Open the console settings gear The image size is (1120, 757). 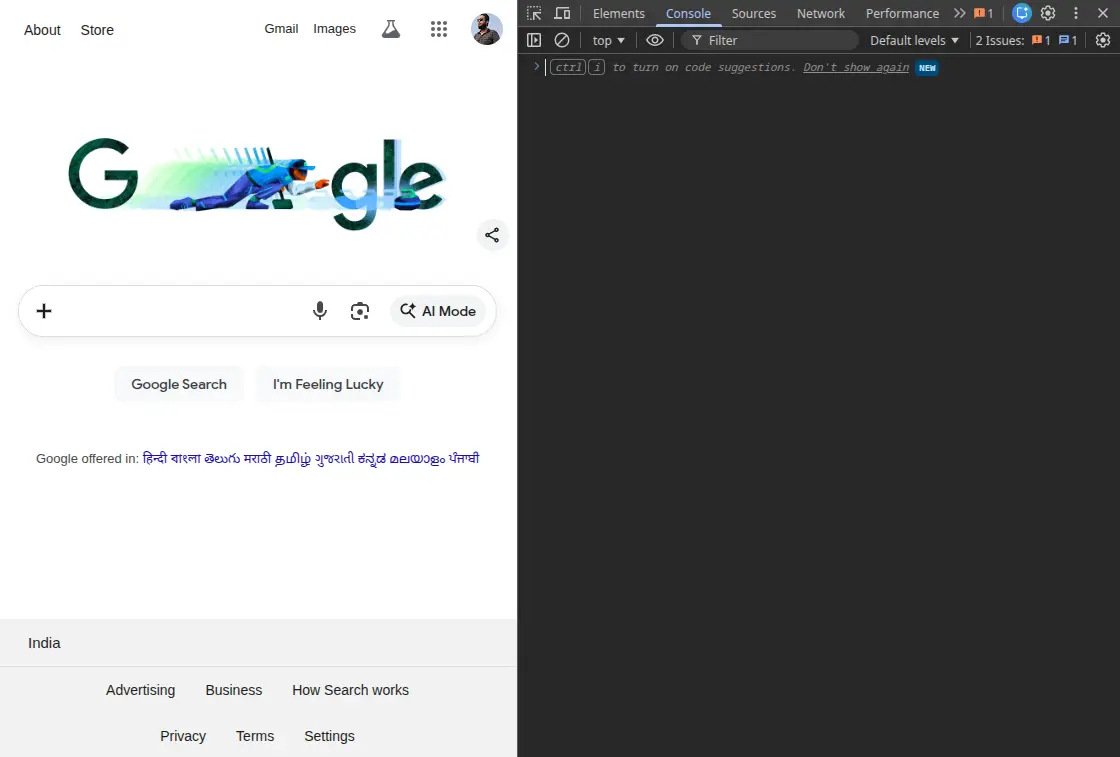click(1103, 41)
